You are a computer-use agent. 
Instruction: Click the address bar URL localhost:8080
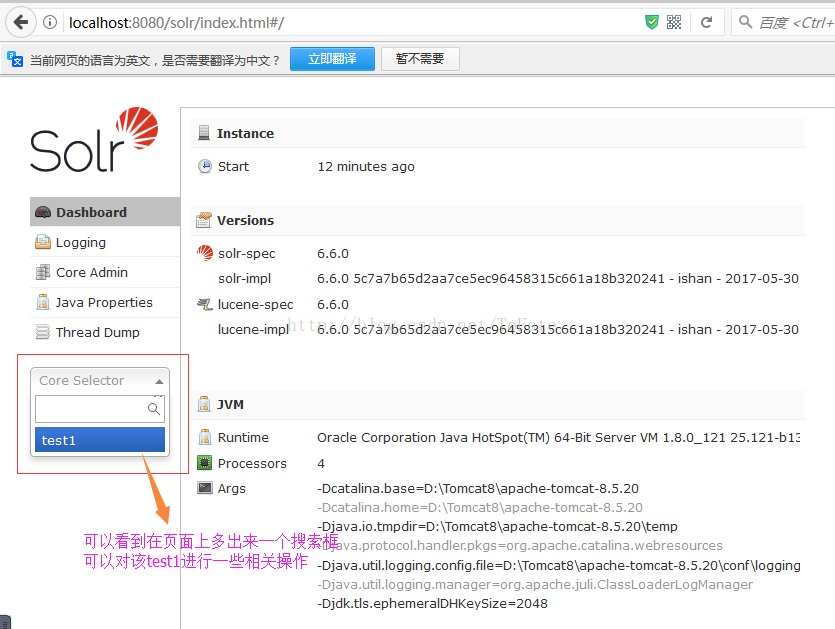click(x=177, y=22)
